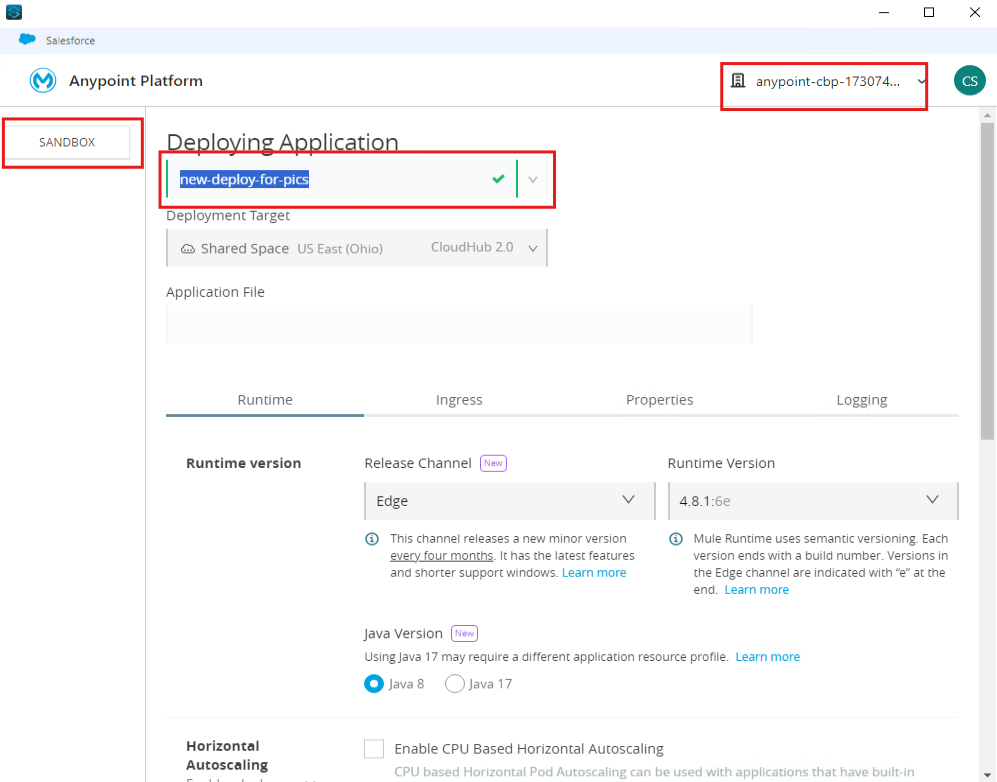Click the Shared Space cloud icon
The height and width of the screenshot is (782, 997).
[x=188, y=248]
